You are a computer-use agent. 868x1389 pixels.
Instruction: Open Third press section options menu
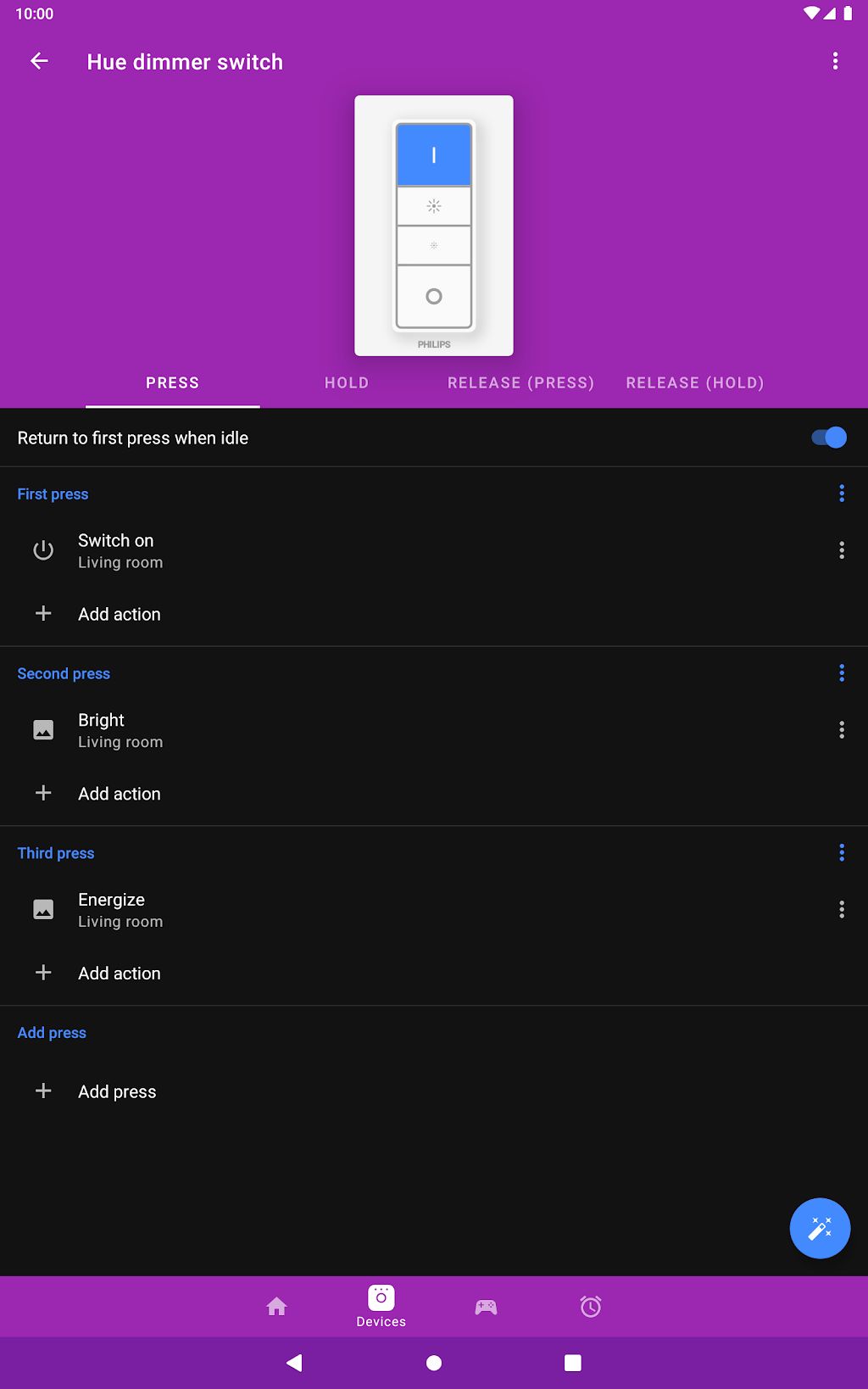click(842, 853)
